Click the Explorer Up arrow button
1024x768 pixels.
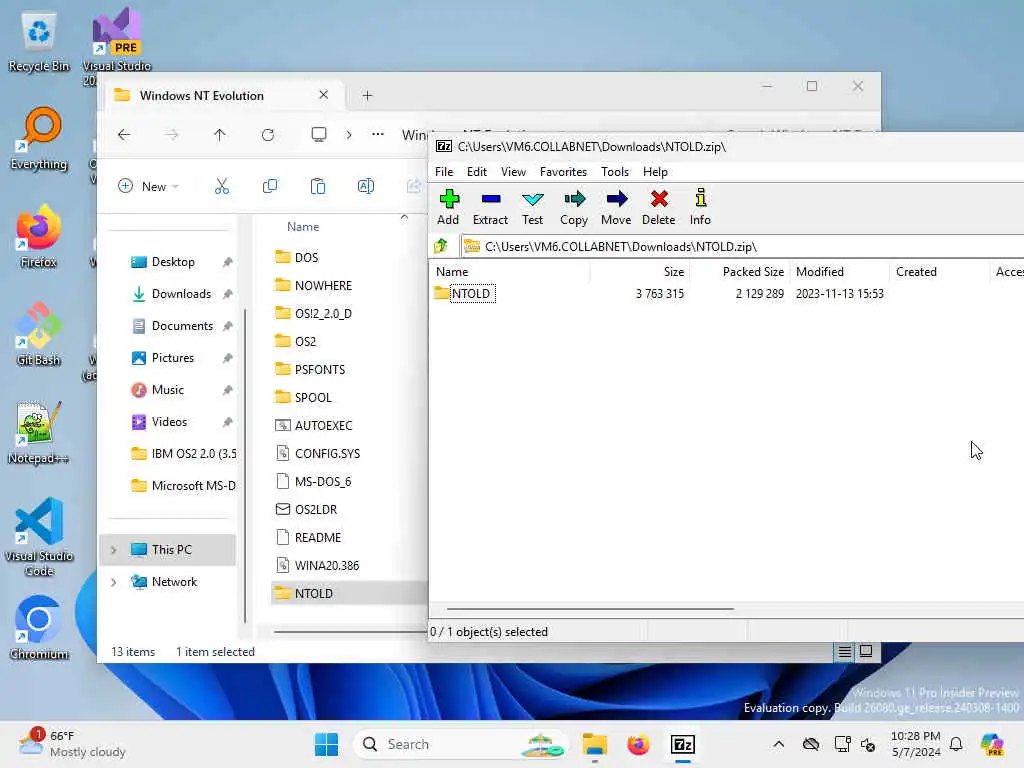click(219, 135)
